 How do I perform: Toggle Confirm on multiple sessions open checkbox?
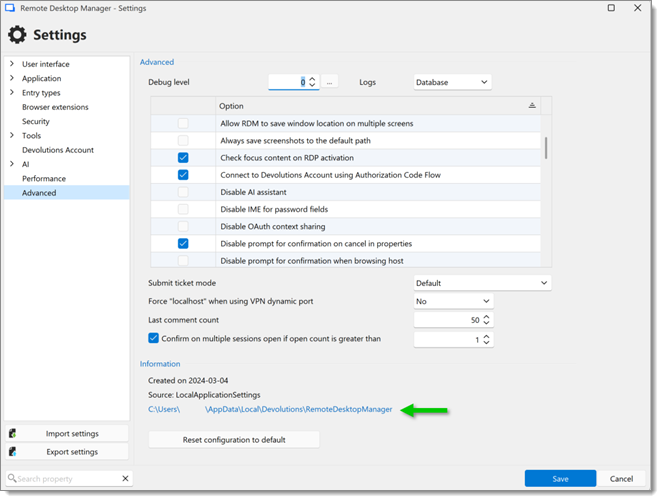tap(154, 339)
